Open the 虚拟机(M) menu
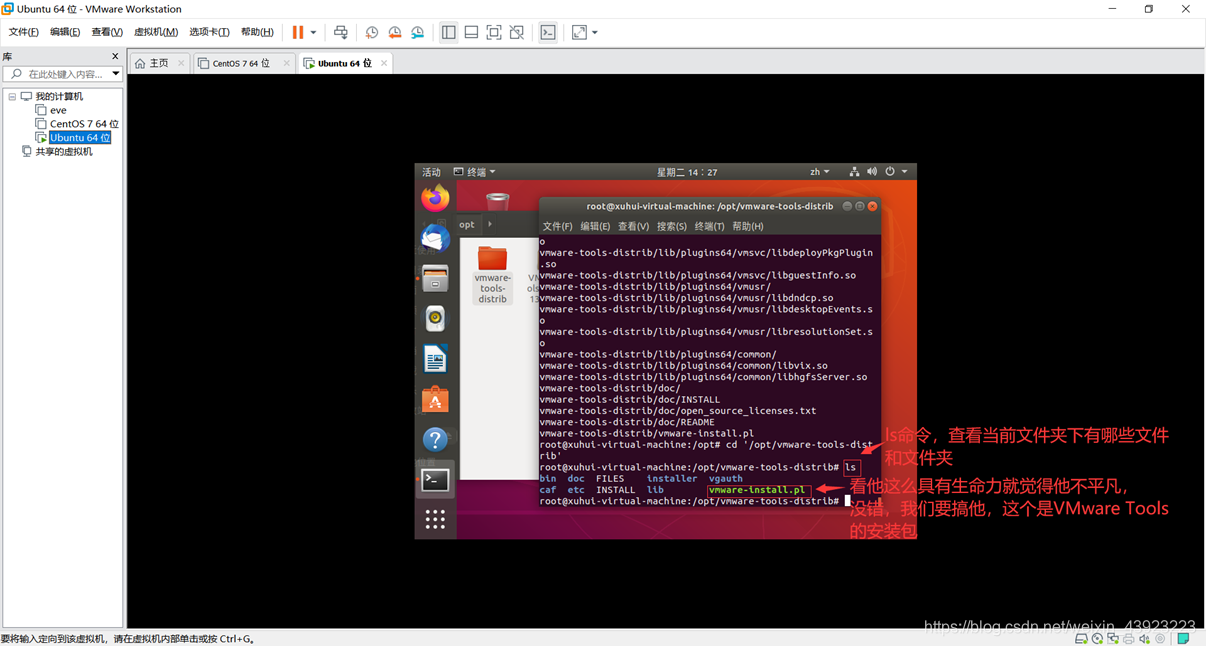Viewport: 1206px width, 646px height. click(x=156, y=32)
